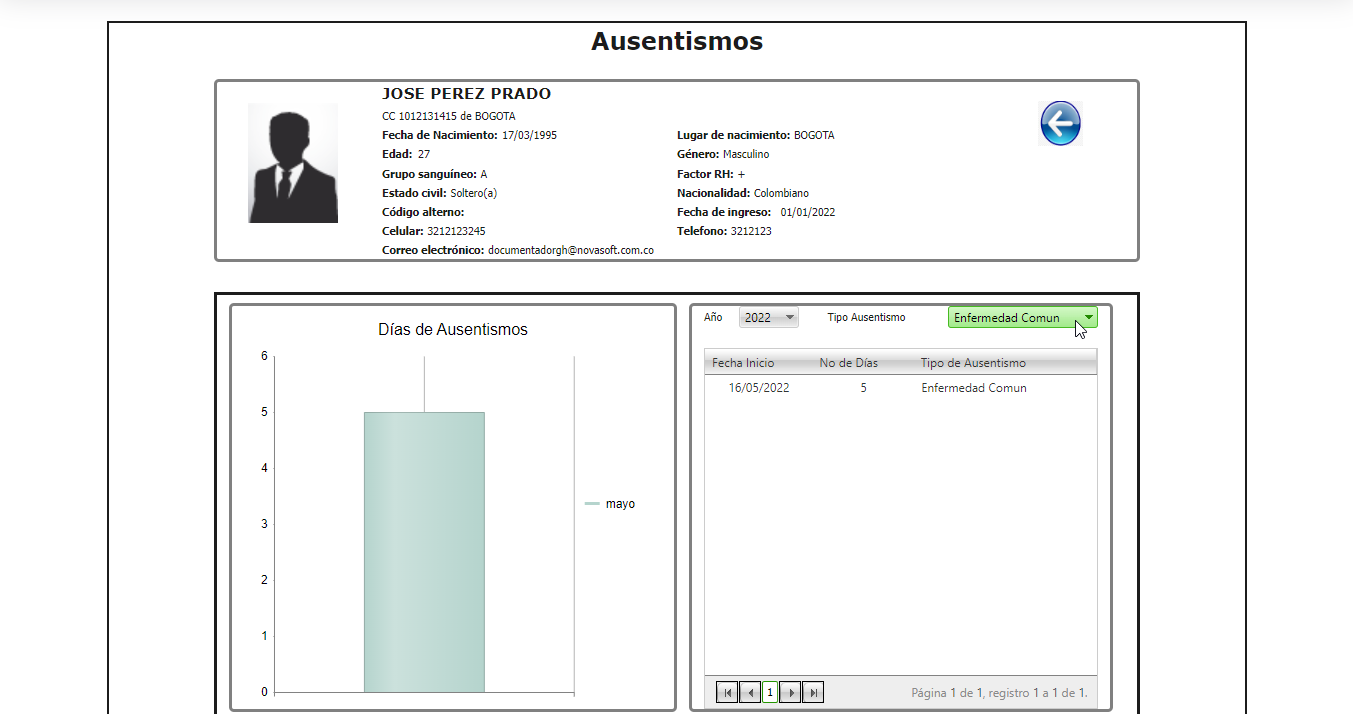Select the Tipo de Ausentismo column header

pyautogui.click(x=977, y=362)
